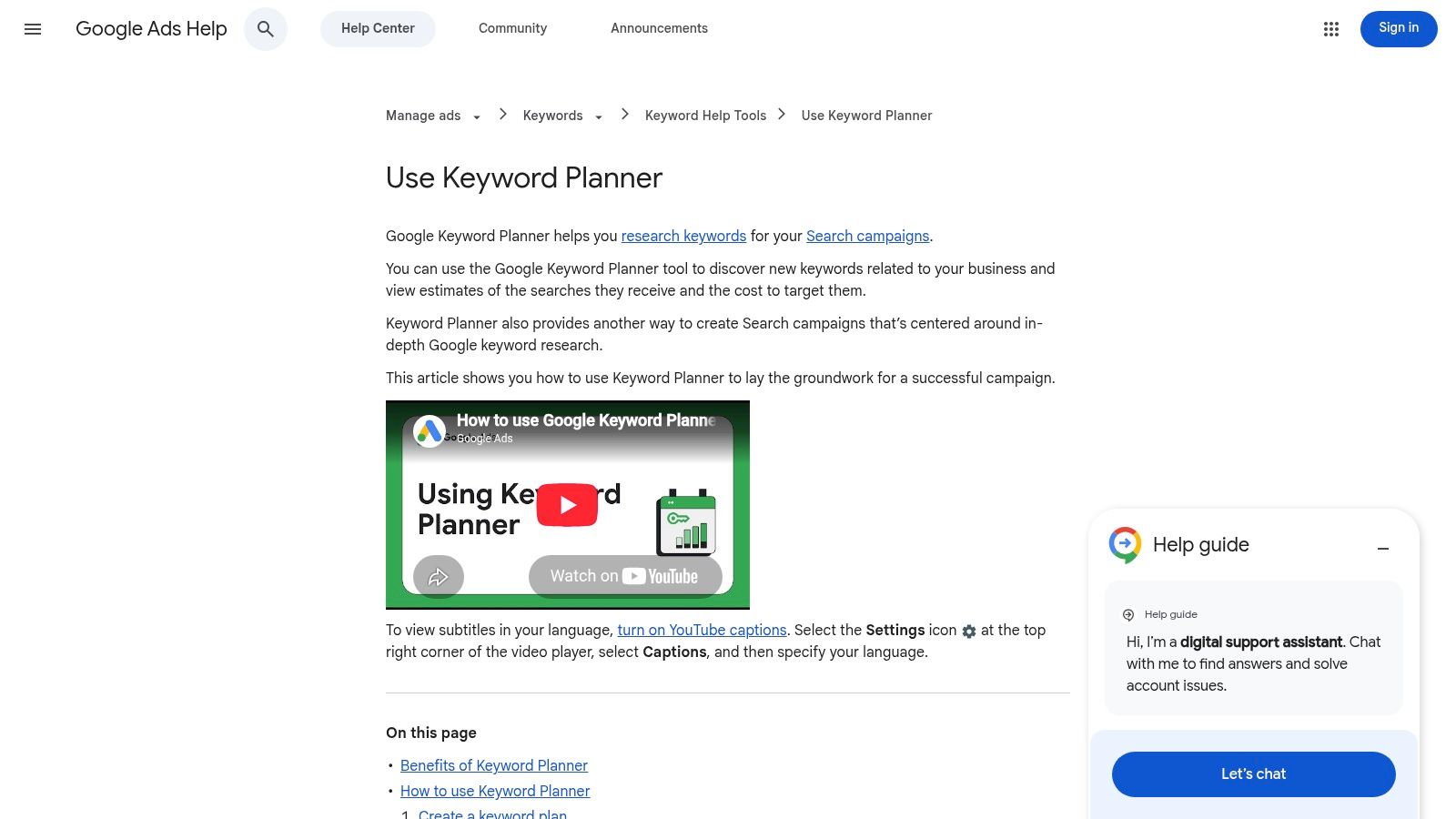Click the Help guide panel title
The image size is (1456, 819).
pyautogui.click(x=1200, y=545)
